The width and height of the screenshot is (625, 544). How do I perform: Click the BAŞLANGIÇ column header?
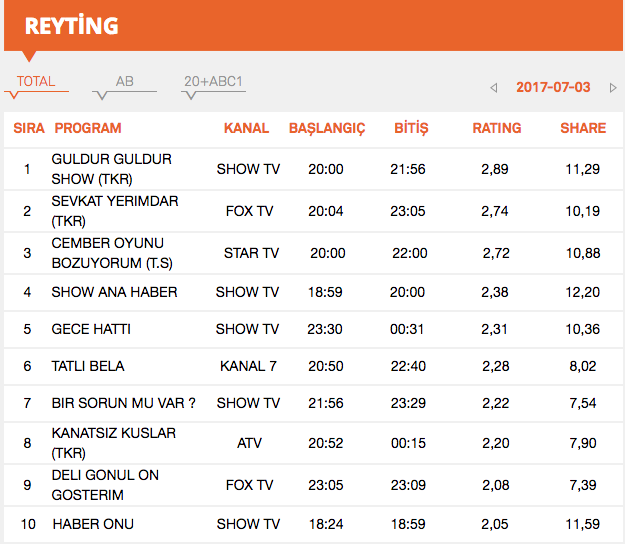(x=327, y=128)
